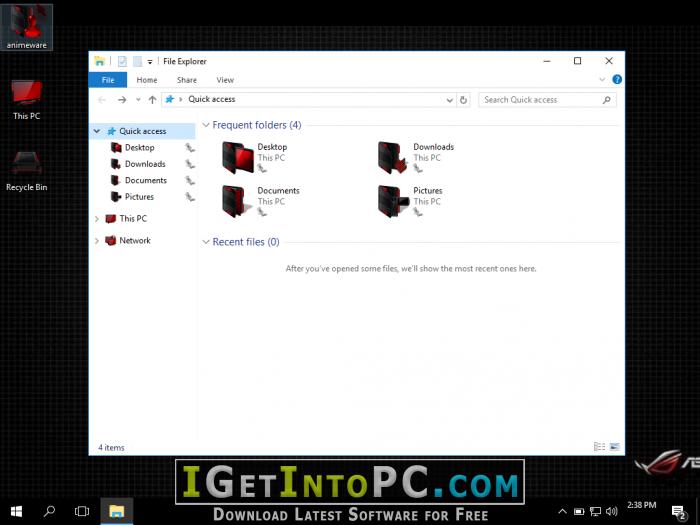Image resolution: width=700 pixels, height=525 pixels.
Task: Select Documents in the navigation pane
Action: click(146, 180)
